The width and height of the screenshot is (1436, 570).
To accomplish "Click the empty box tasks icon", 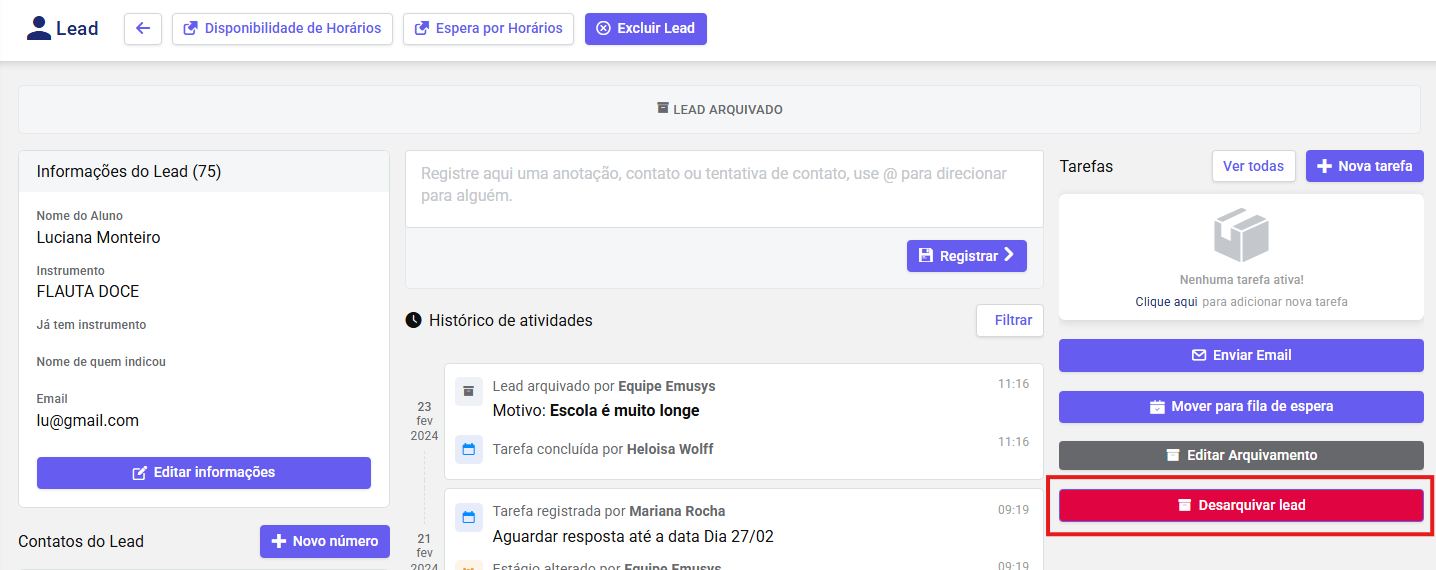I will tap(1241, 235).
